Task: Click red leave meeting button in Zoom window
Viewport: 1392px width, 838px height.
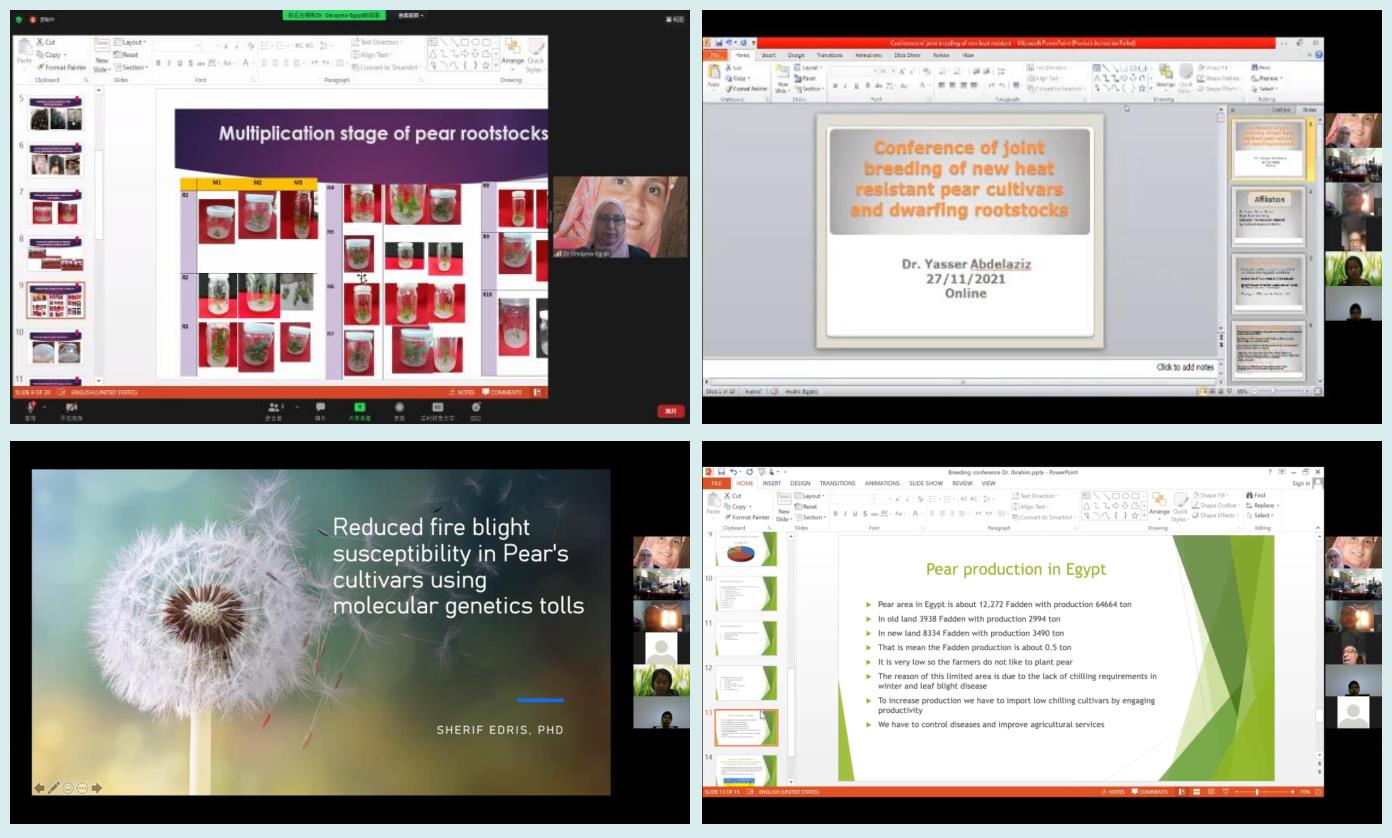Action: (x=670, y=411)
